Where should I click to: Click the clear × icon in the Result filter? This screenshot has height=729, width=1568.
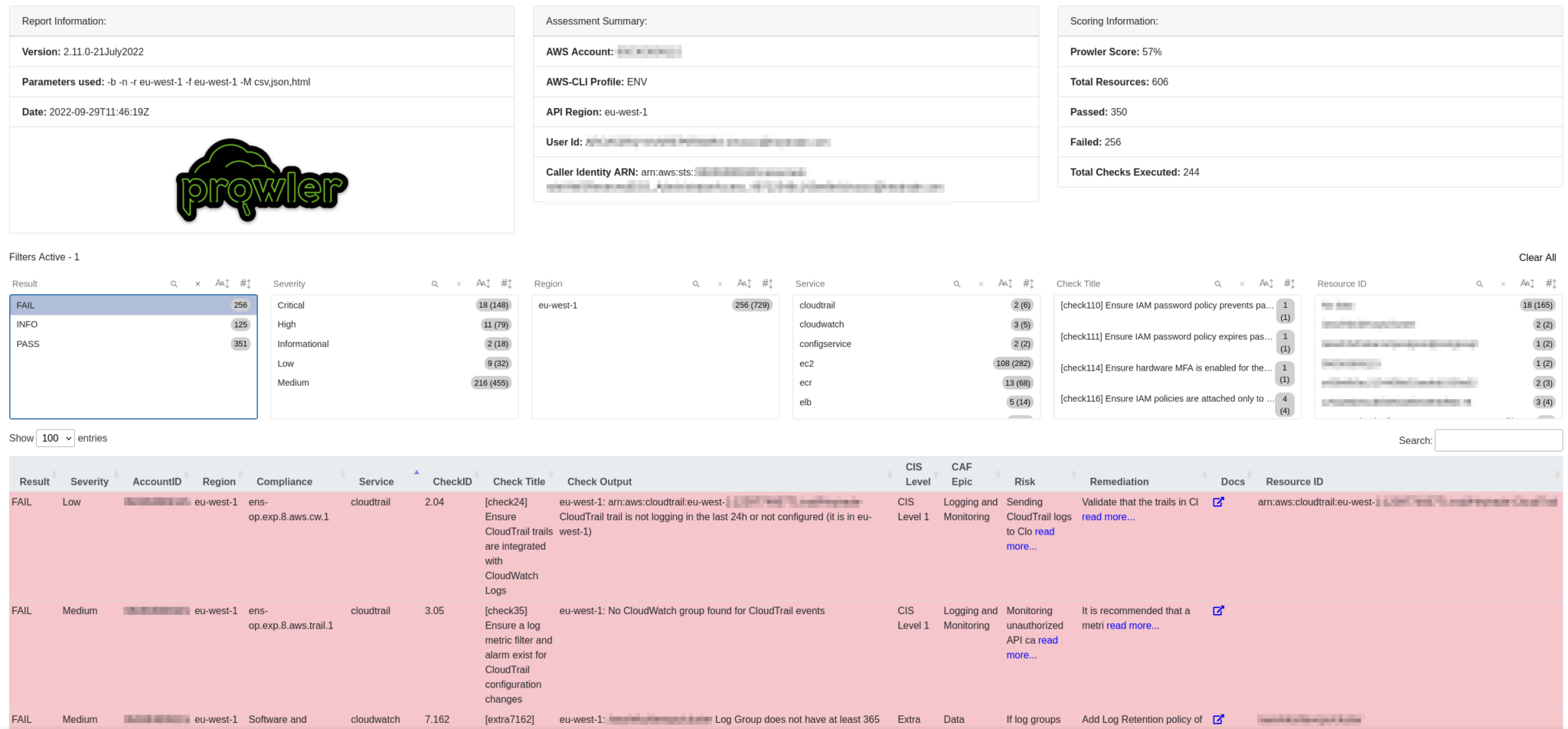197,283
